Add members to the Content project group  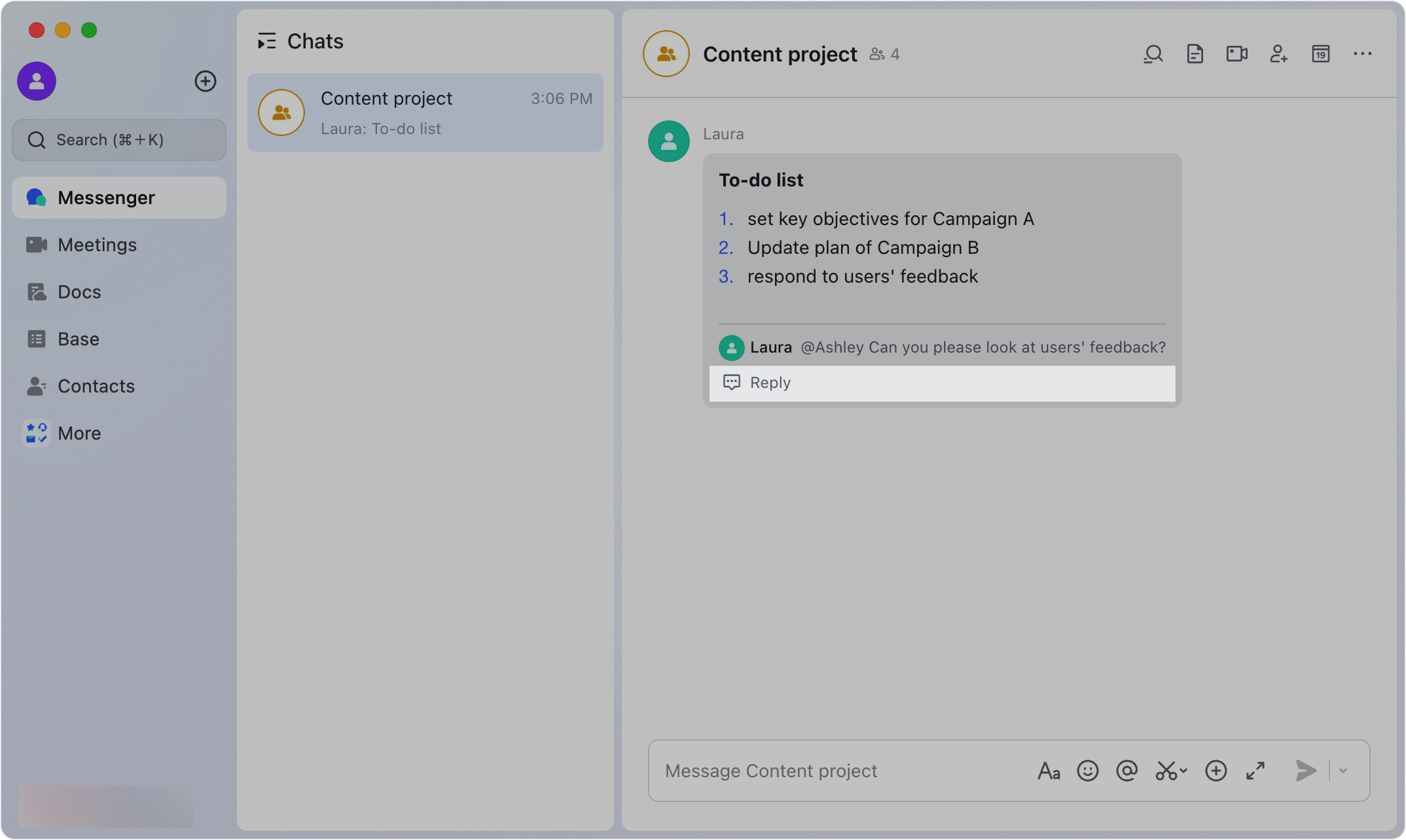pyautogui.click(x=1279, y=54)
